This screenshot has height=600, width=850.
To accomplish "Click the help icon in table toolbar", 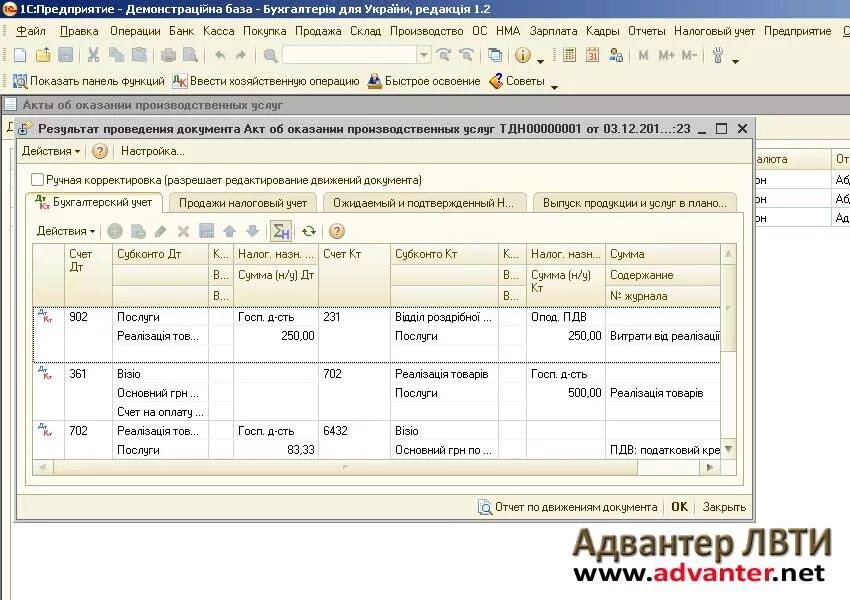I will pyautogui.click(x=337, y=231).
